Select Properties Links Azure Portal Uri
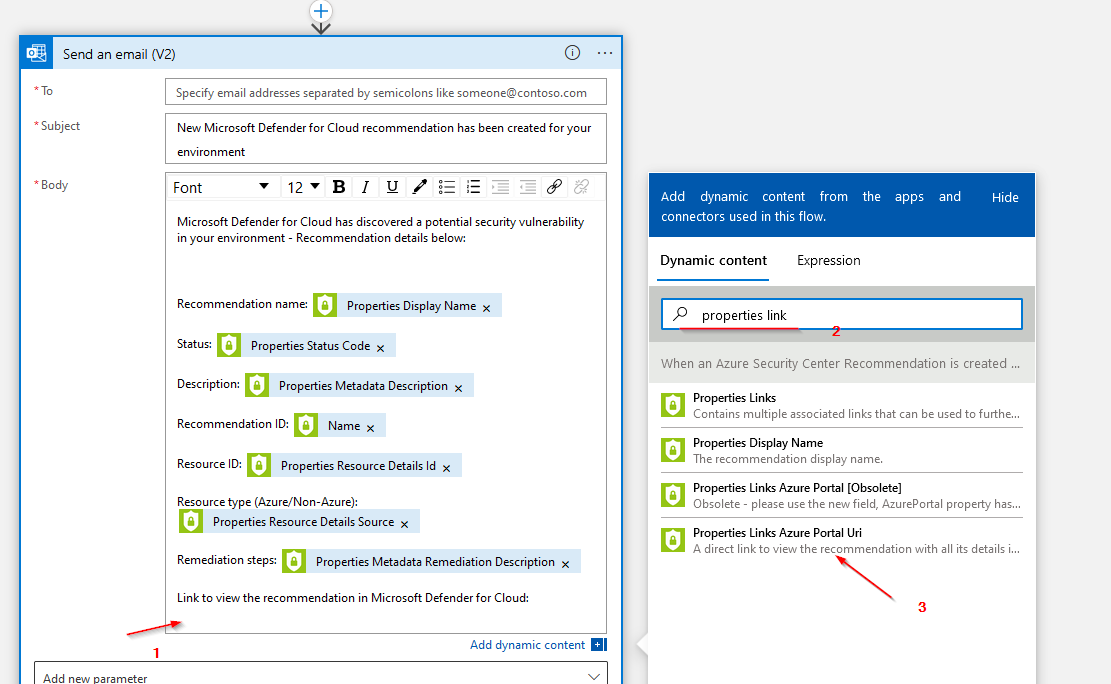Viewport: 1111px width, 684px height. click(842, 540)
